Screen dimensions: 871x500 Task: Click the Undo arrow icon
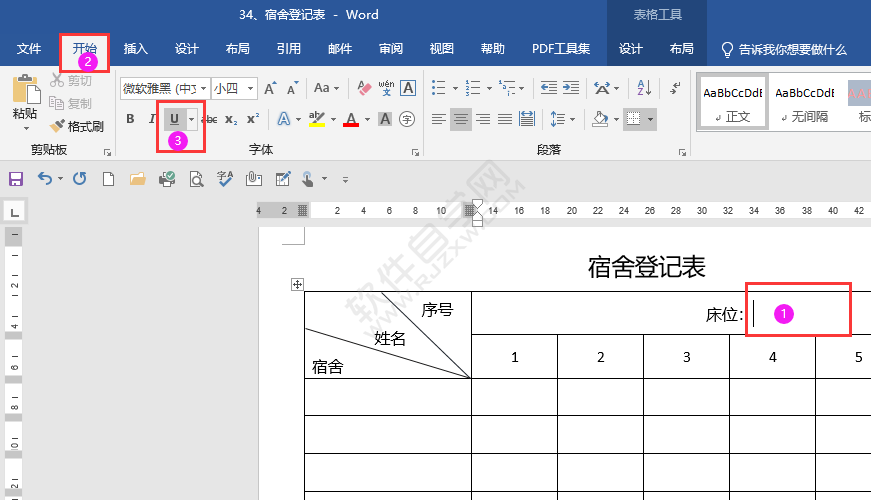point(45,179)
